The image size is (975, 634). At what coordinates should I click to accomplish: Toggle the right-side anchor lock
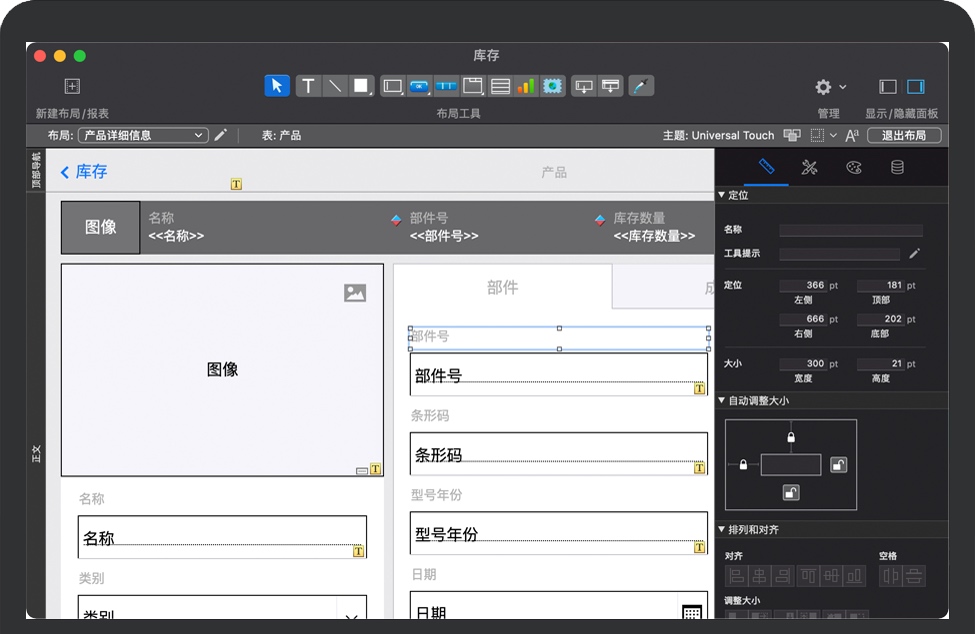839,464
